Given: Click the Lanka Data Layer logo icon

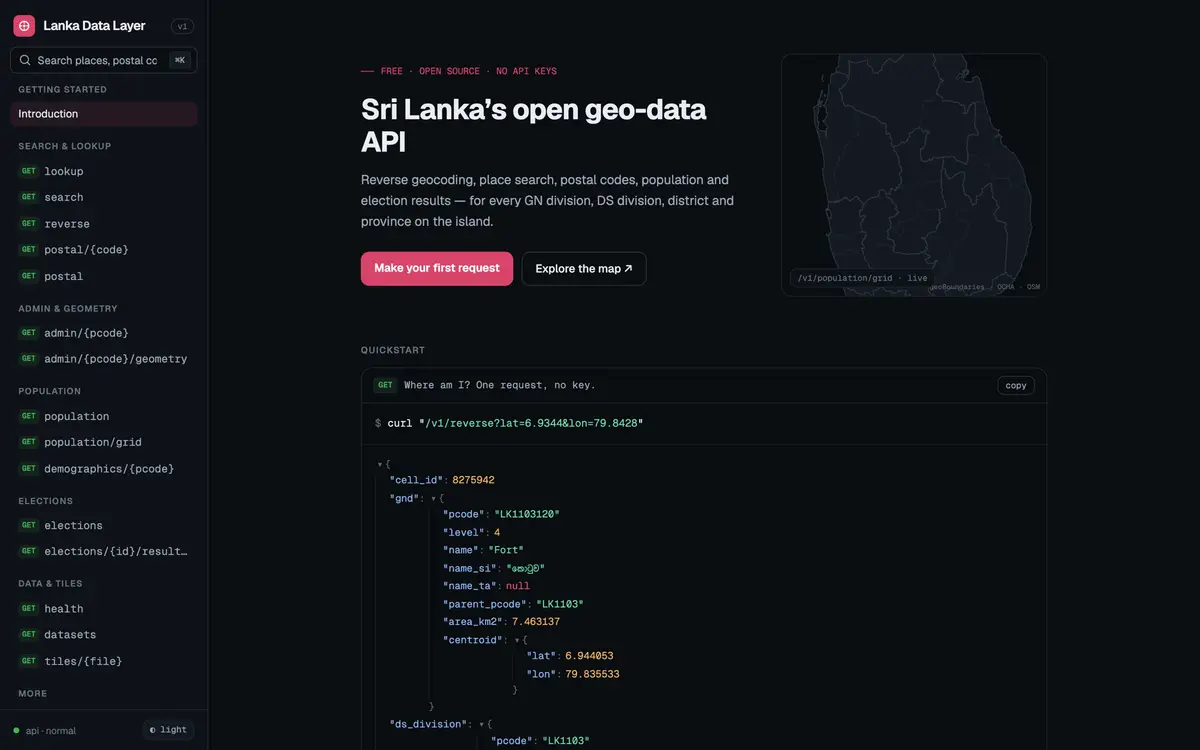Looking at the screenshot, I should 24,26.
